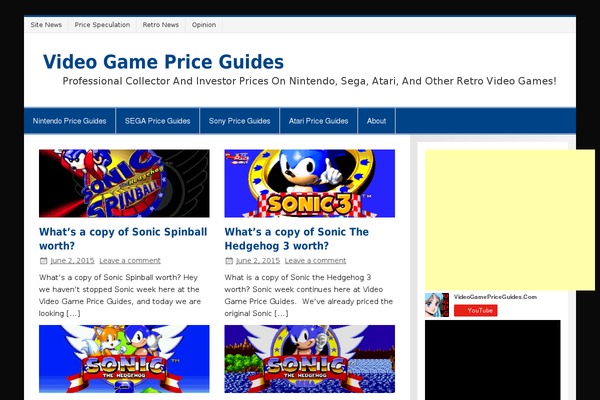This screenshot has width=600, height=400.
Task: Click June 2, 2015 date on Sonic 3 post
Action: pyautogui.click(x=258, y=261)
